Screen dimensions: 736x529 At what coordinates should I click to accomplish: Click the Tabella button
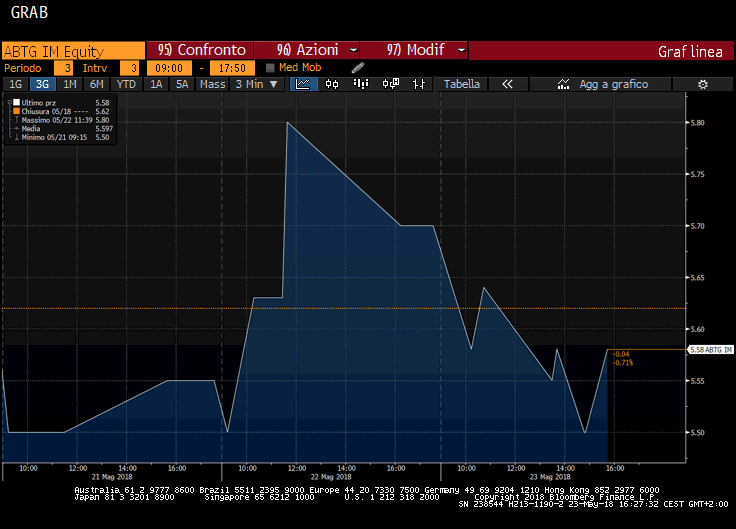pyautogui.click(x=462, y=84)
